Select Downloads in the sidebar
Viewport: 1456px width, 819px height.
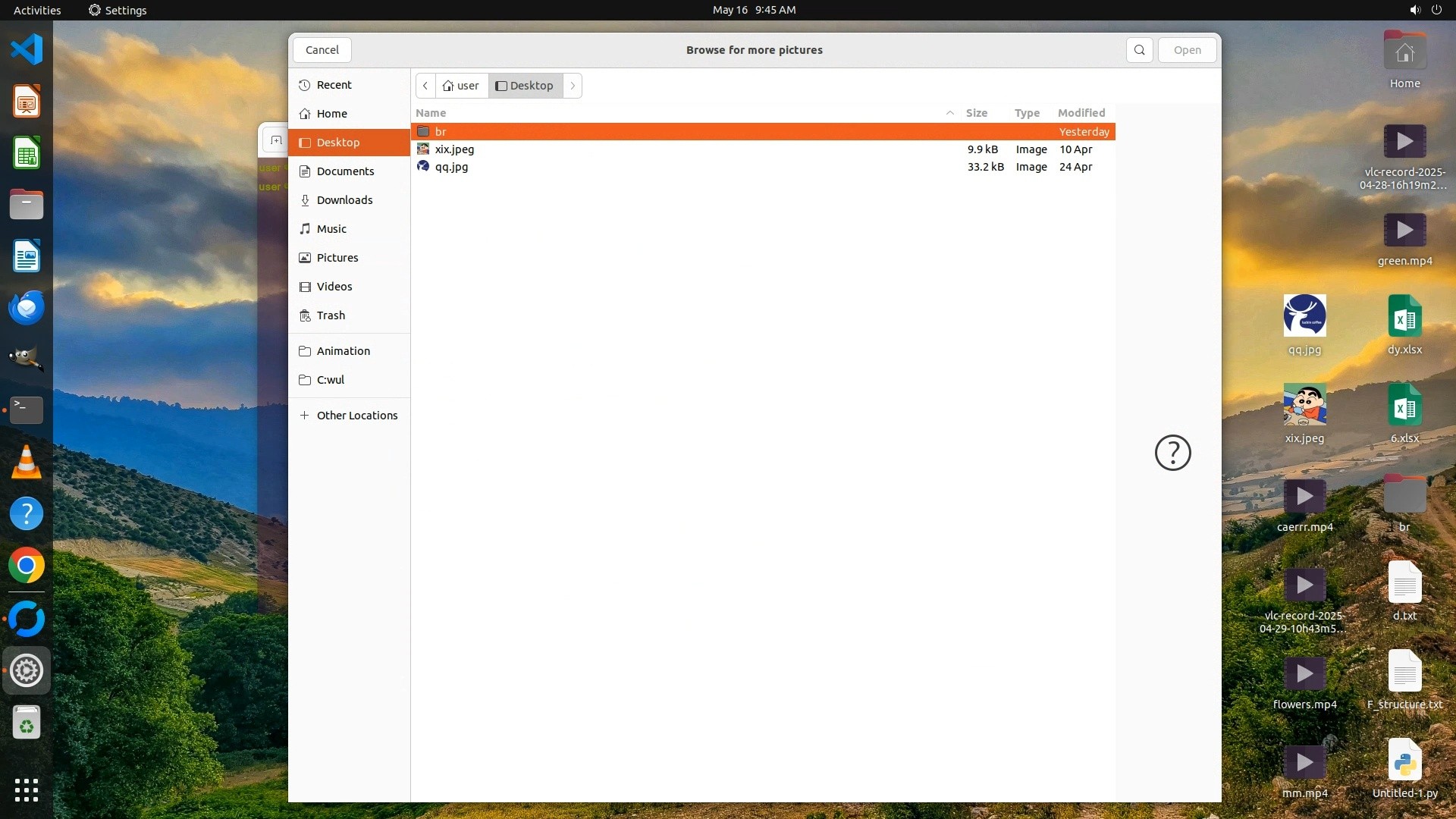344,200
